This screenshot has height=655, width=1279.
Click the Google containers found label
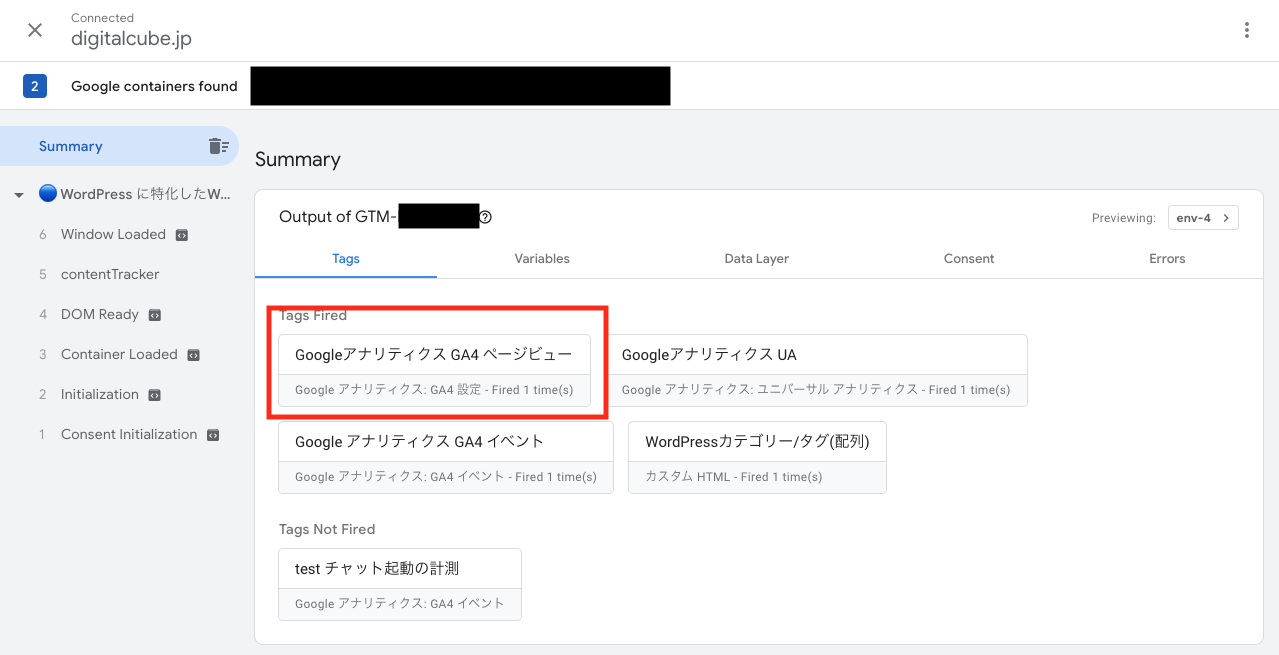click(x=154, y=86)
